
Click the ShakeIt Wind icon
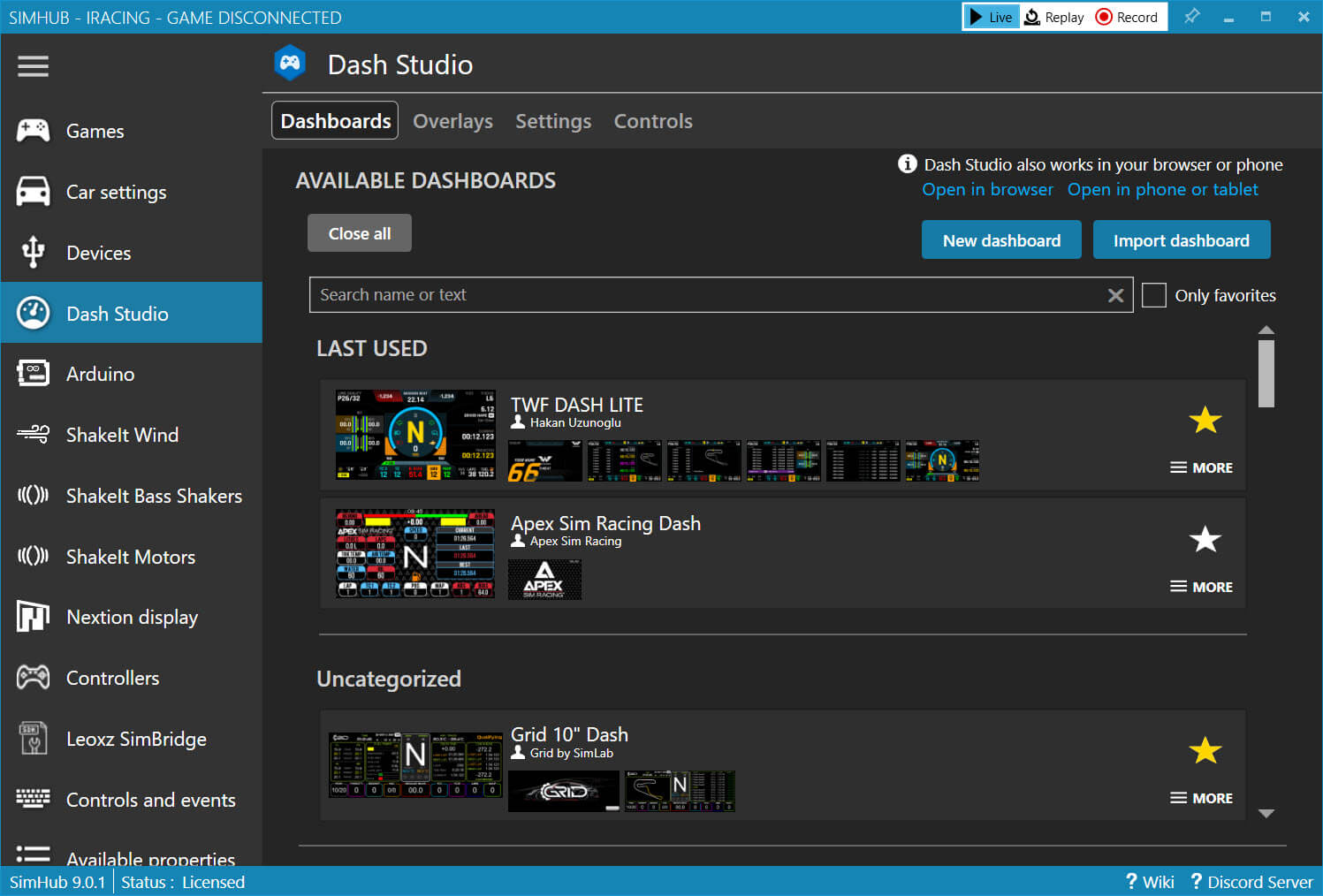34,435
